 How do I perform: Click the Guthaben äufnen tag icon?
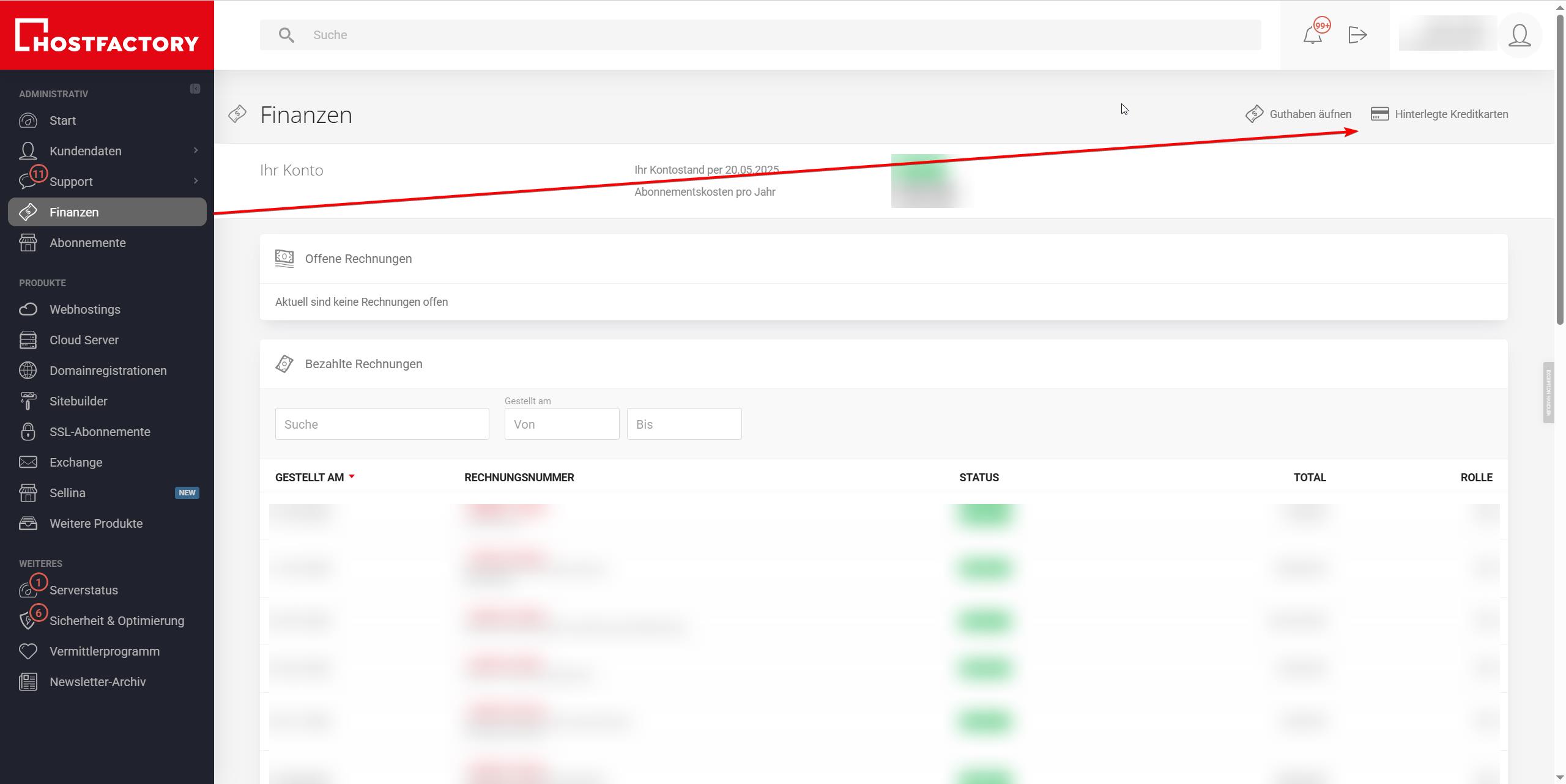pyautogui.click(x=1254, y=114)
